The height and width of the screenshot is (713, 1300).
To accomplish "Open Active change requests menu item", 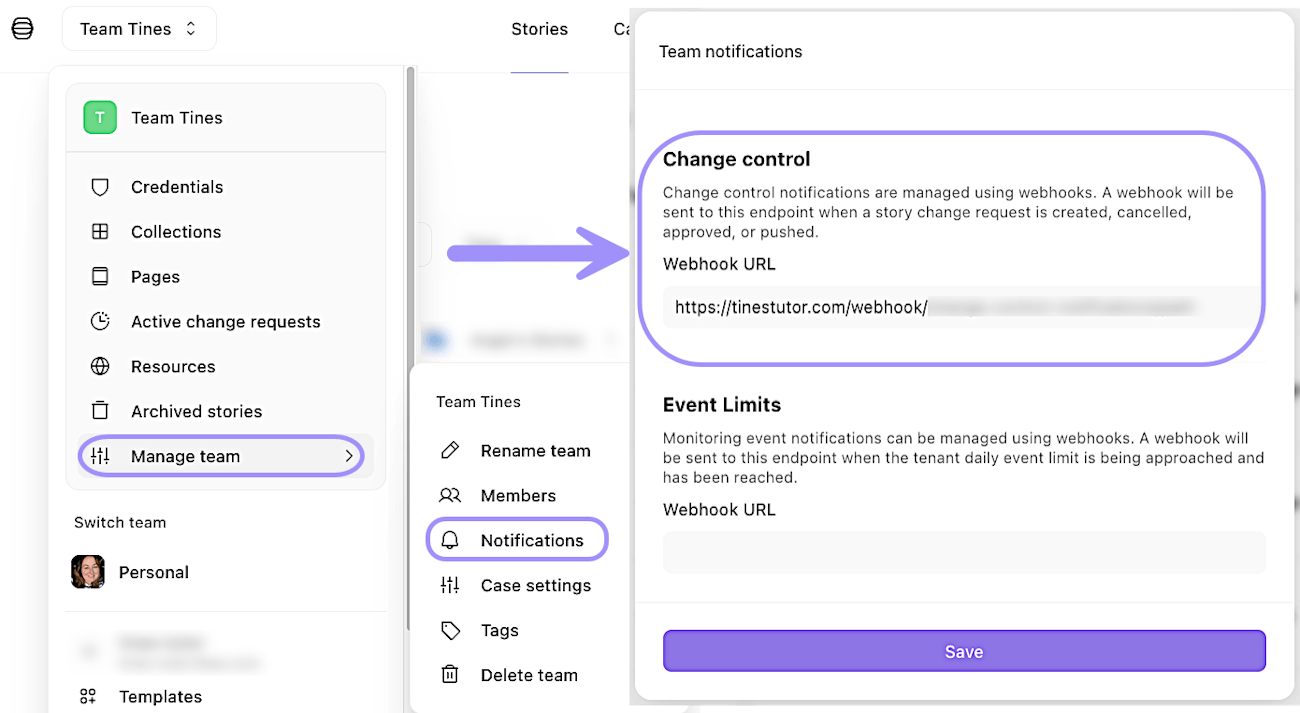I will pos(225,322).
